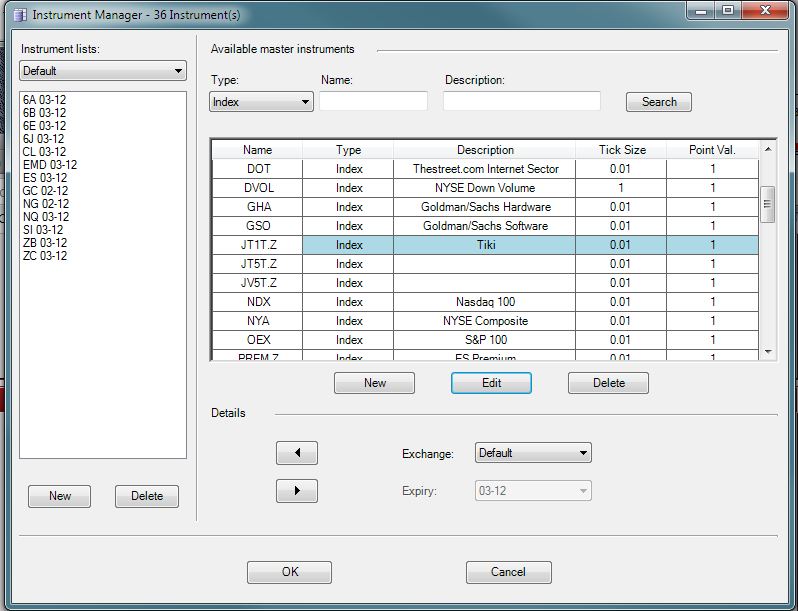
Task: Click the left arrow add-instrument button
Action: tap(297, 453)
